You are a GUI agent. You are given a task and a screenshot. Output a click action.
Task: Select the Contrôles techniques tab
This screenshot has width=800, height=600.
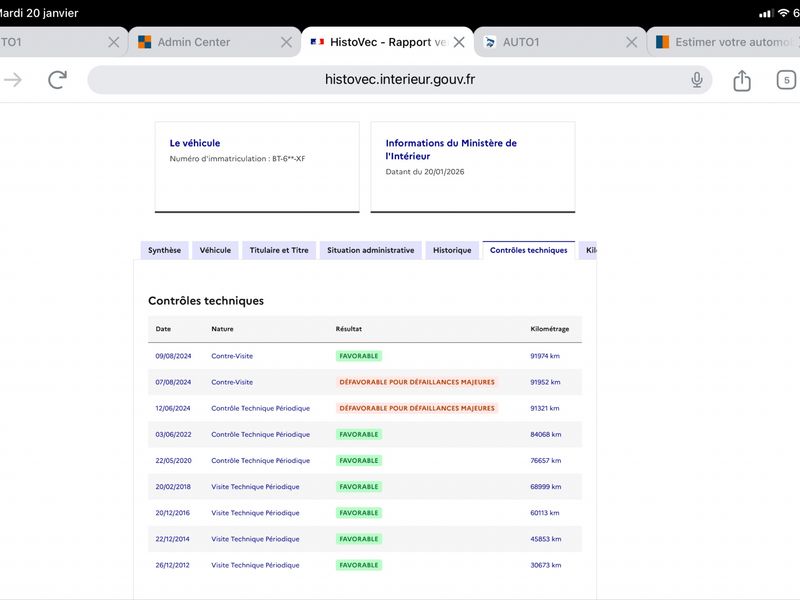[x=528, y=250]
